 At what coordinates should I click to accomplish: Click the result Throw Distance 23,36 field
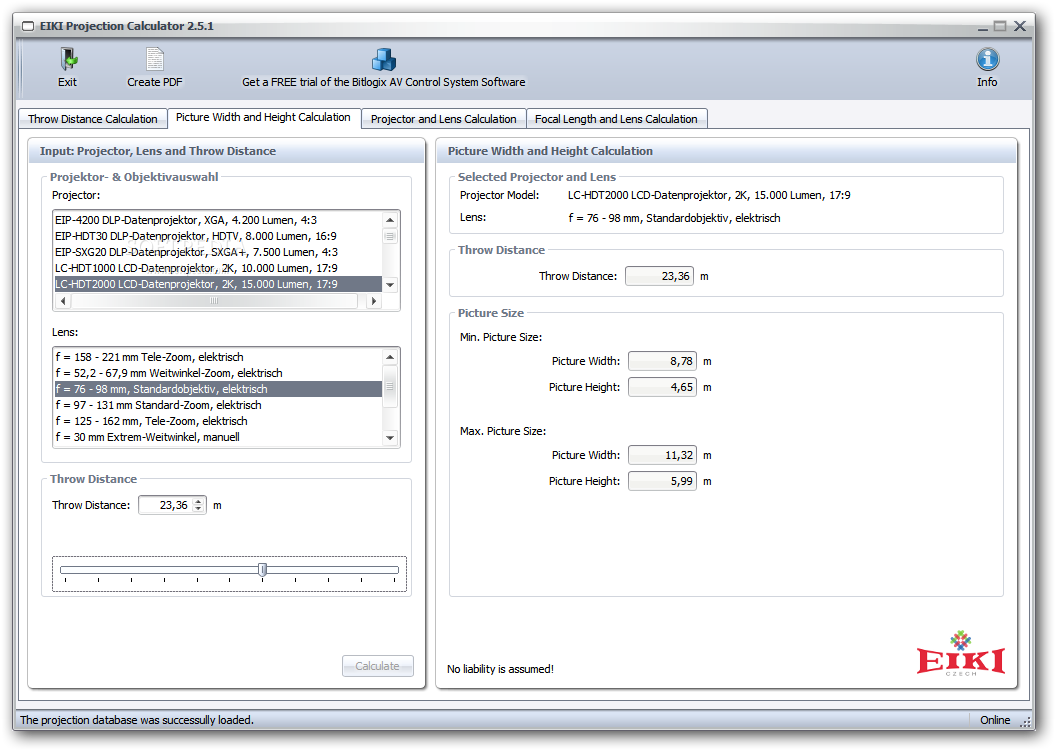659,276
